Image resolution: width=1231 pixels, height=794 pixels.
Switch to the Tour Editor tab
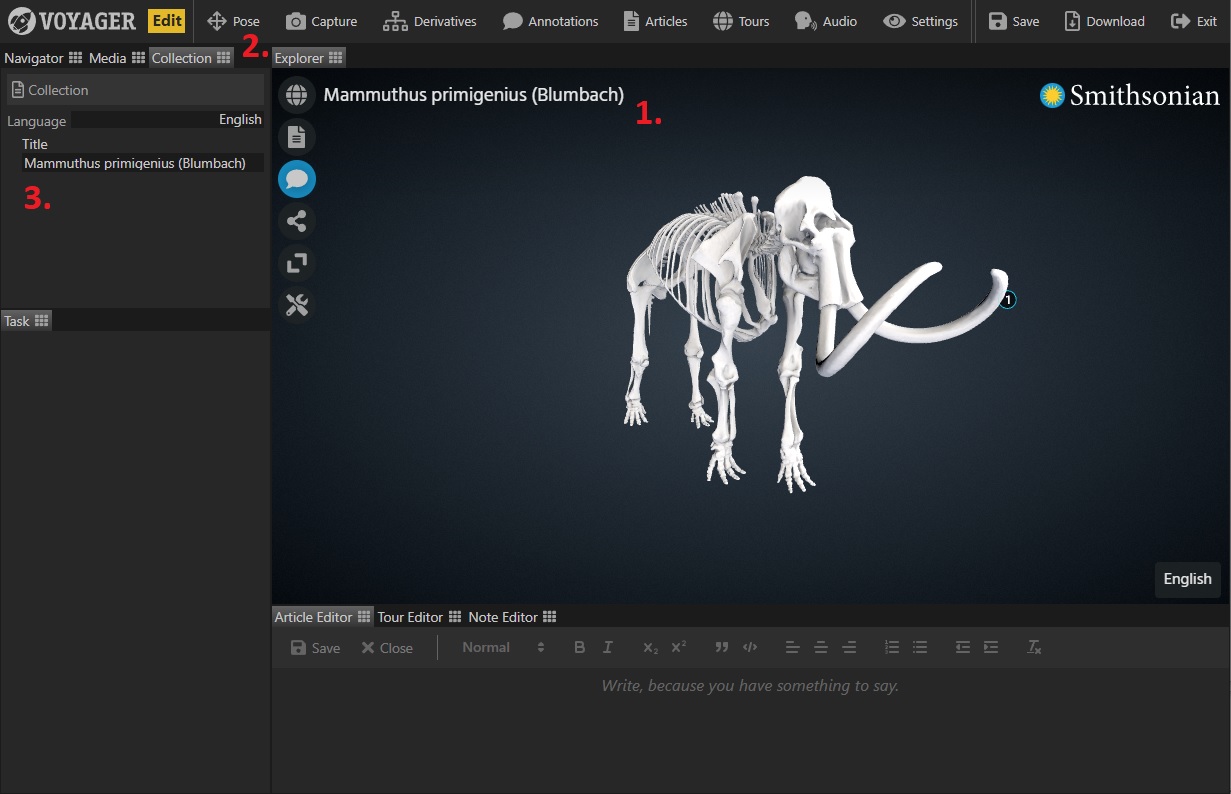(410, 617)
